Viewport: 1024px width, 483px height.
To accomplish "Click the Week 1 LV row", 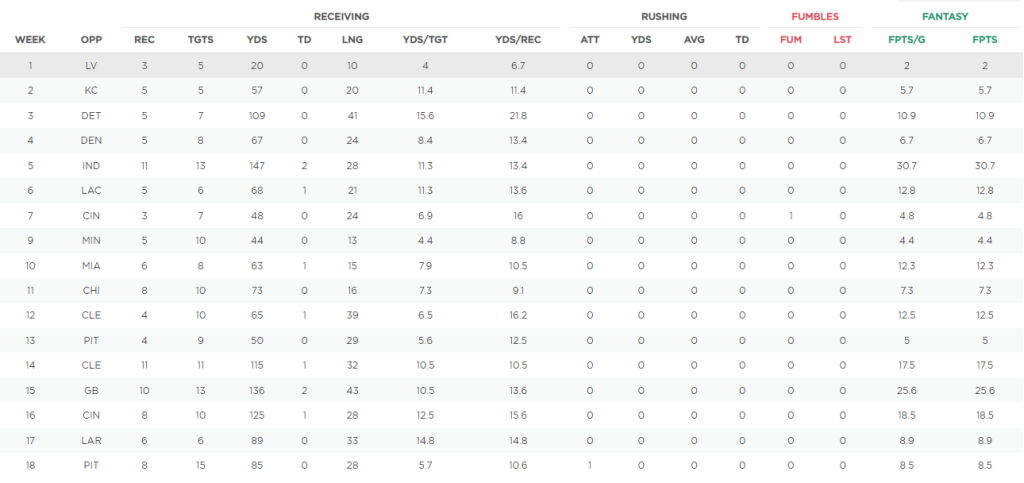I will click(x=512, y=65).
